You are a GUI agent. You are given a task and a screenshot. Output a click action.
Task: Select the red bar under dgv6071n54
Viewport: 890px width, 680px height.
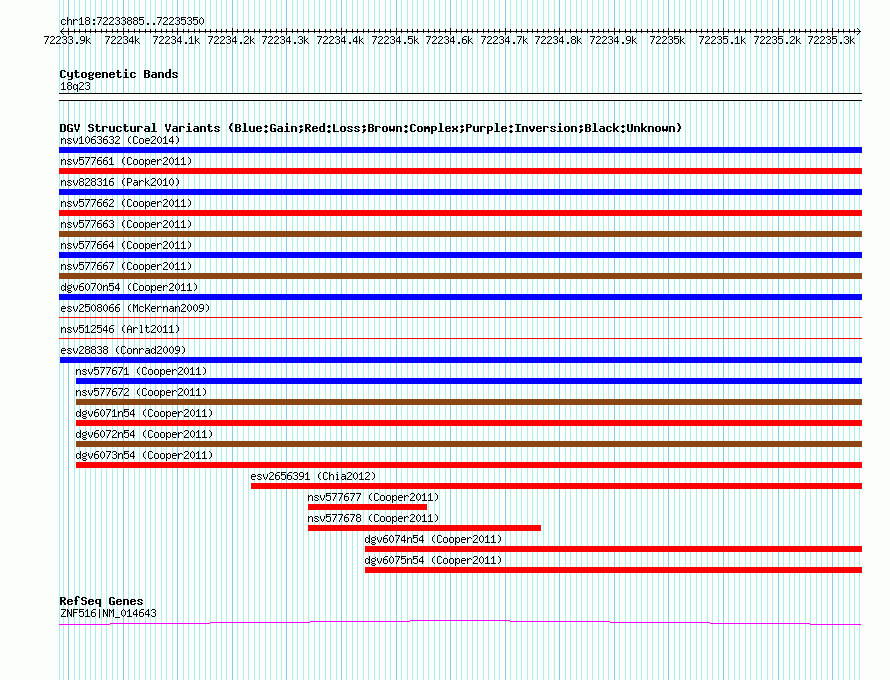469,423
